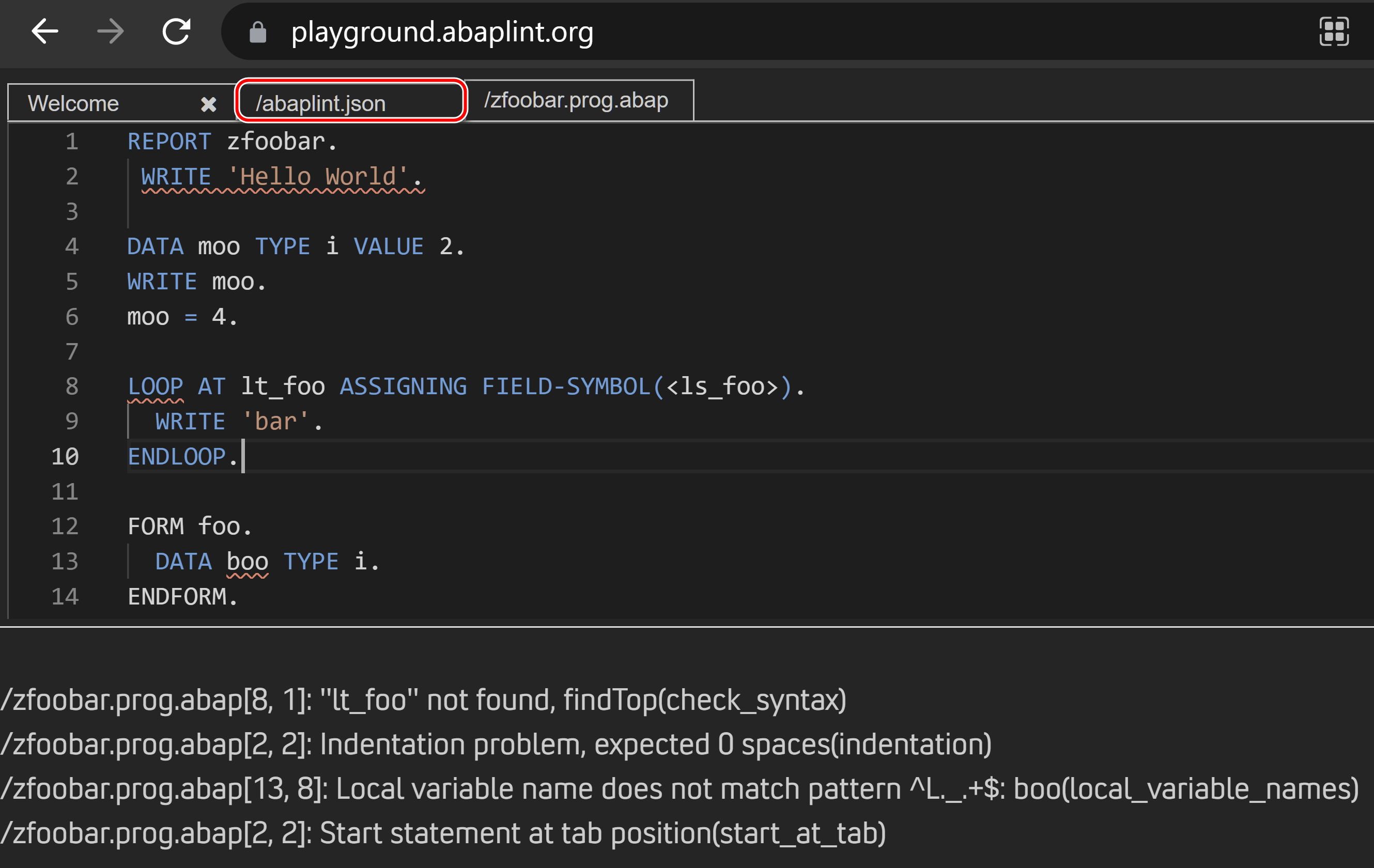Open the QR code icon in address bar
This screenshot has height=868, width=1374.
[1334, 32]
